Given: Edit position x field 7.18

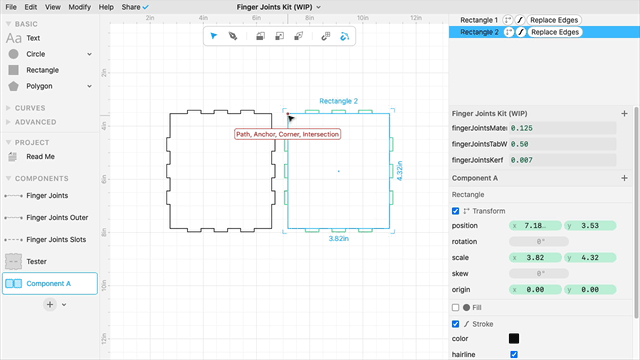Looking at the screenshot, I should [535, 226].
